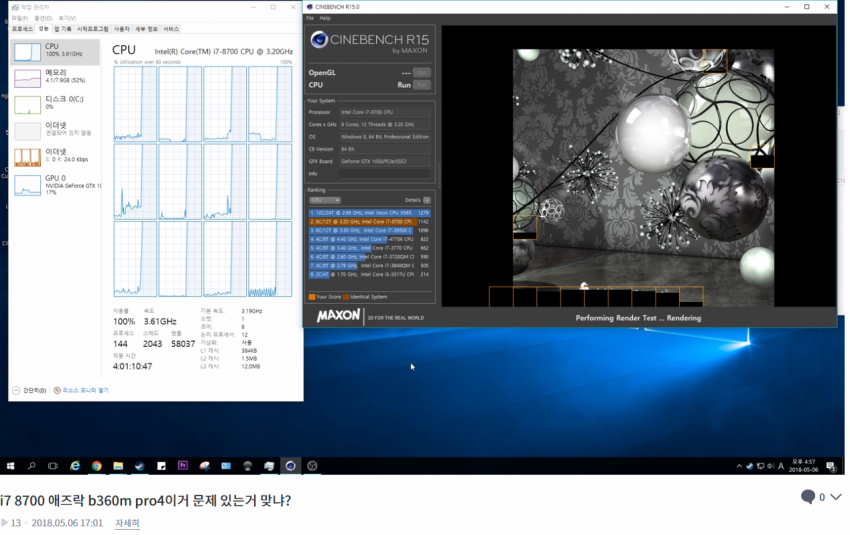Click the Cinebench Info input field

[x=385, y=173]
